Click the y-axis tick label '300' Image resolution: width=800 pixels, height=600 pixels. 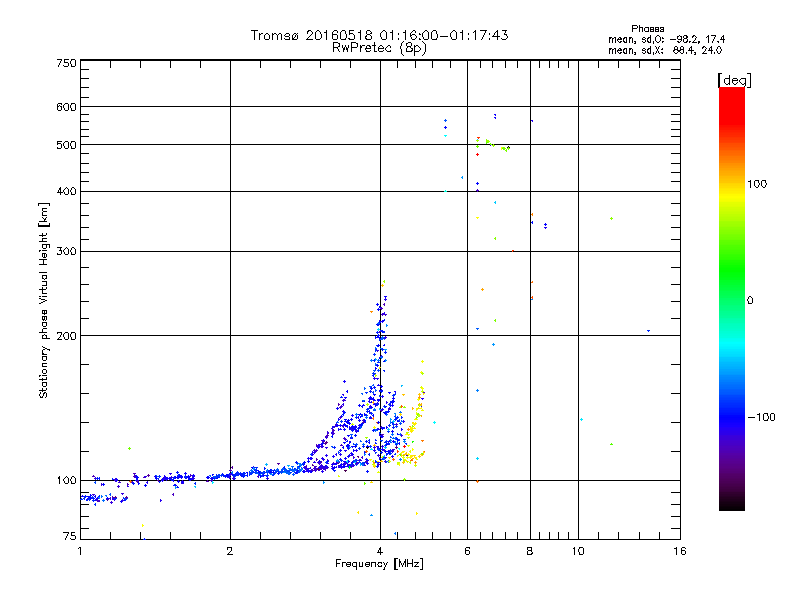pyautogui.click(x=67, y=251)
